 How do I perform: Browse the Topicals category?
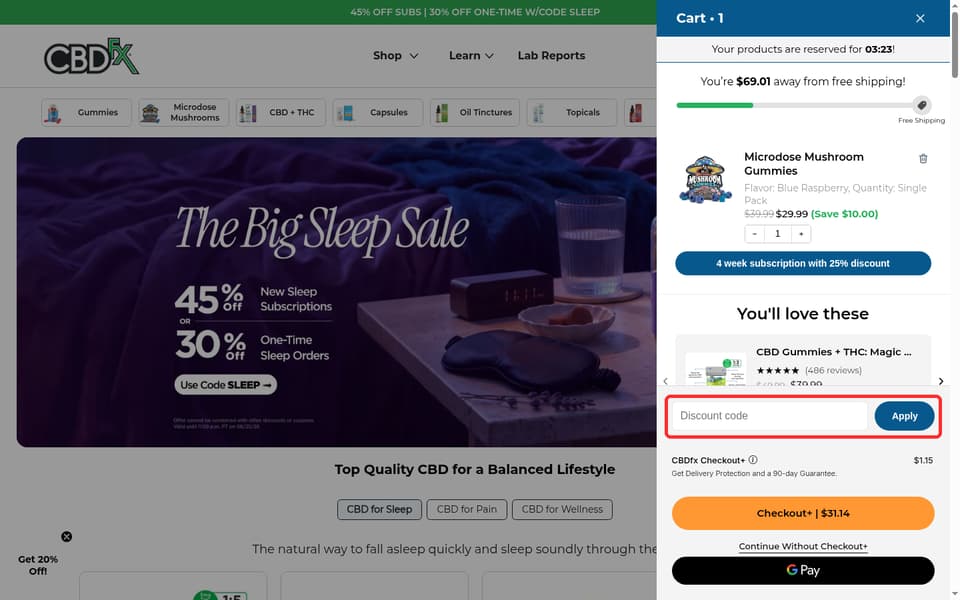572,113
